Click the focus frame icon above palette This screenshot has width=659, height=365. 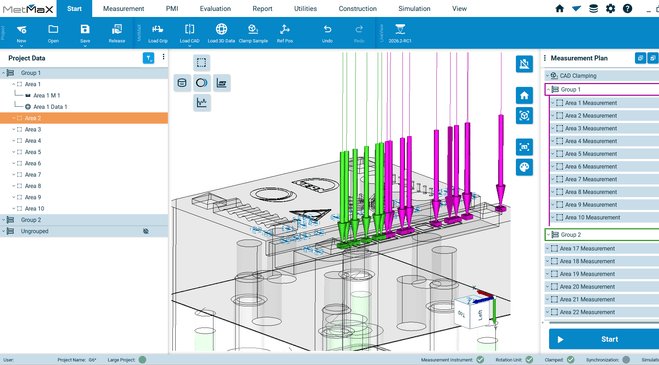[x=524, y=147]
